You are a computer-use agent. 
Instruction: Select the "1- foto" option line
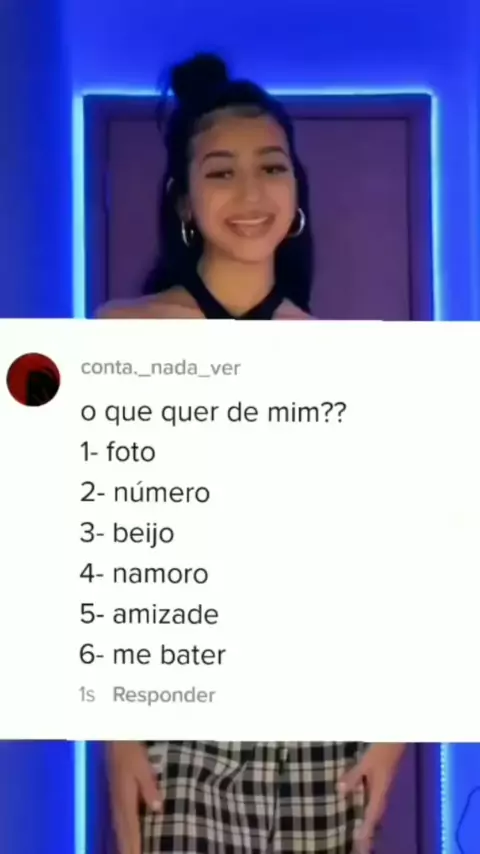118,452
